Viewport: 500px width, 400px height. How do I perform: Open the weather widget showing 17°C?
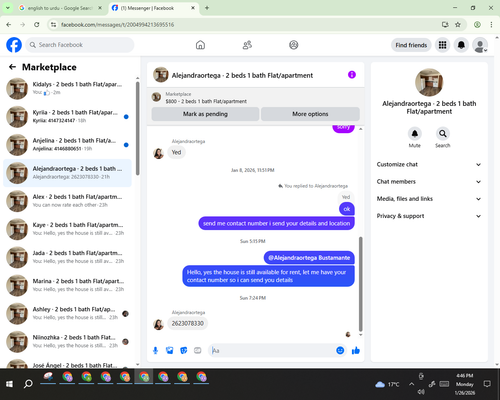387,384
